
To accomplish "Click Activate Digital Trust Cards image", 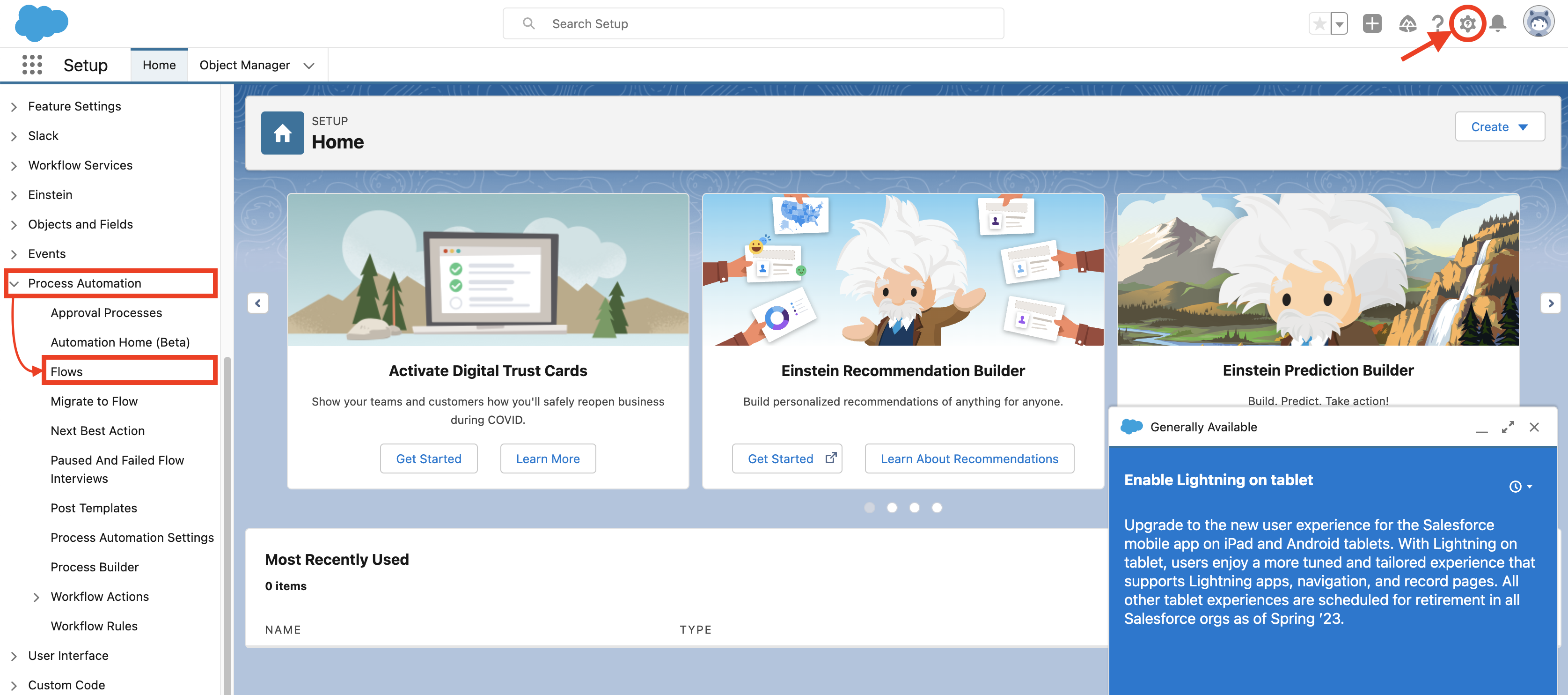I will 488,270.
